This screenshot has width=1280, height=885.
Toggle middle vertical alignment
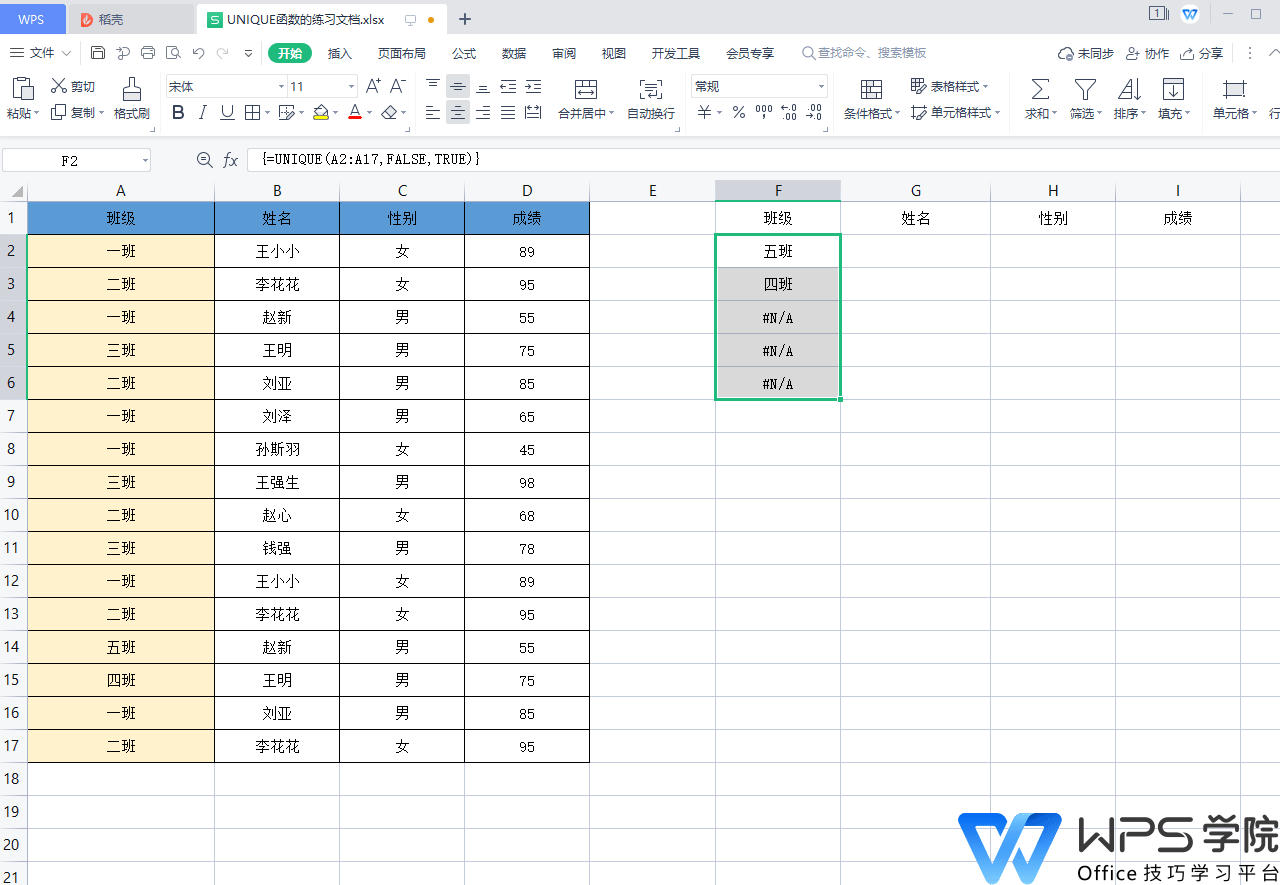click(458, 87)
